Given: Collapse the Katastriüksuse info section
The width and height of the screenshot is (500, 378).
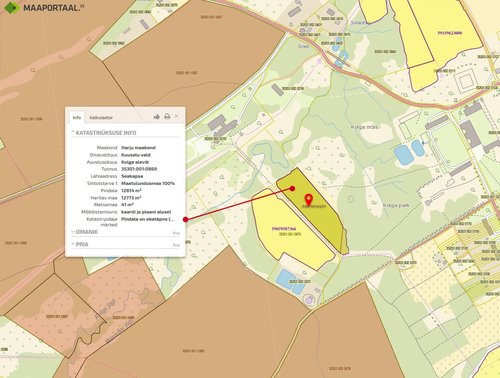Looking at the screenshot, I should tap(104, 133).
